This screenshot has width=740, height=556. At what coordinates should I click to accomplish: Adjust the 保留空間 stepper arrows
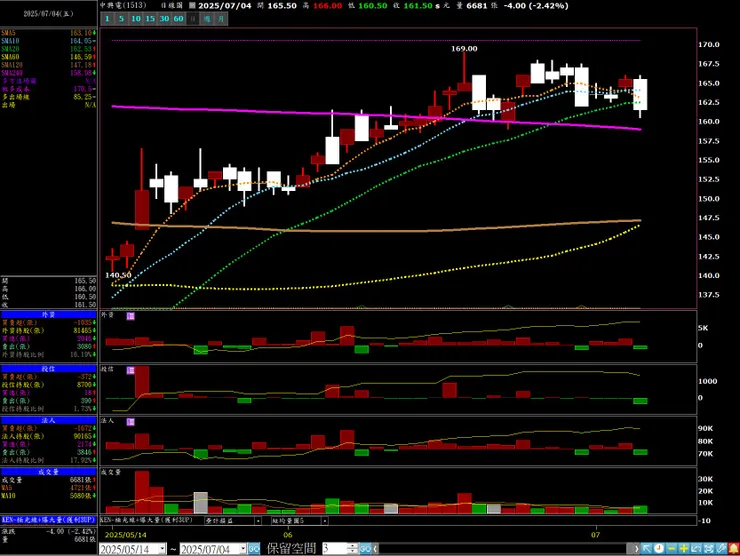(353, 549)
